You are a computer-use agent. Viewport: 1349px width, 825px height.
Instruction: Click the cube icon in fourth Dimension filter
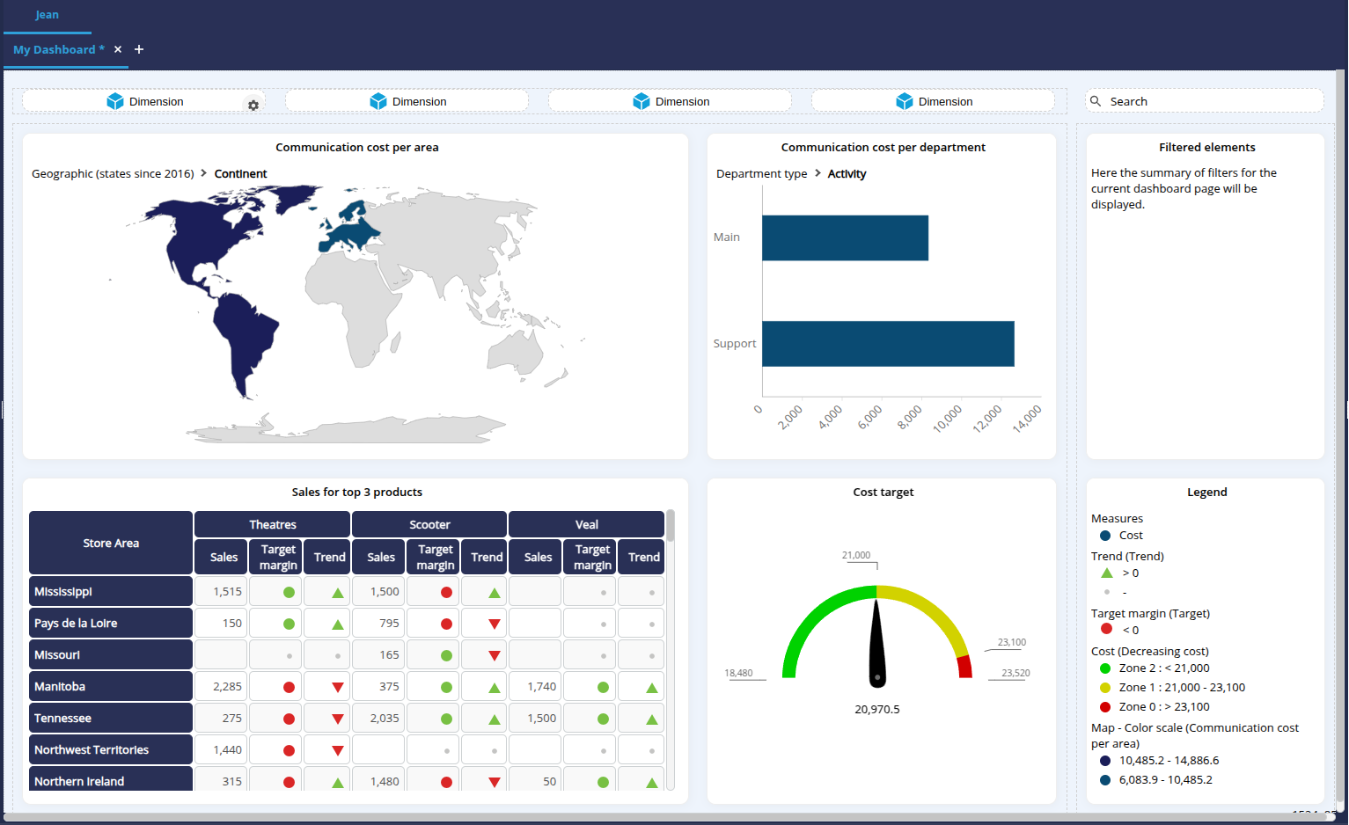(x=904, y=101)
